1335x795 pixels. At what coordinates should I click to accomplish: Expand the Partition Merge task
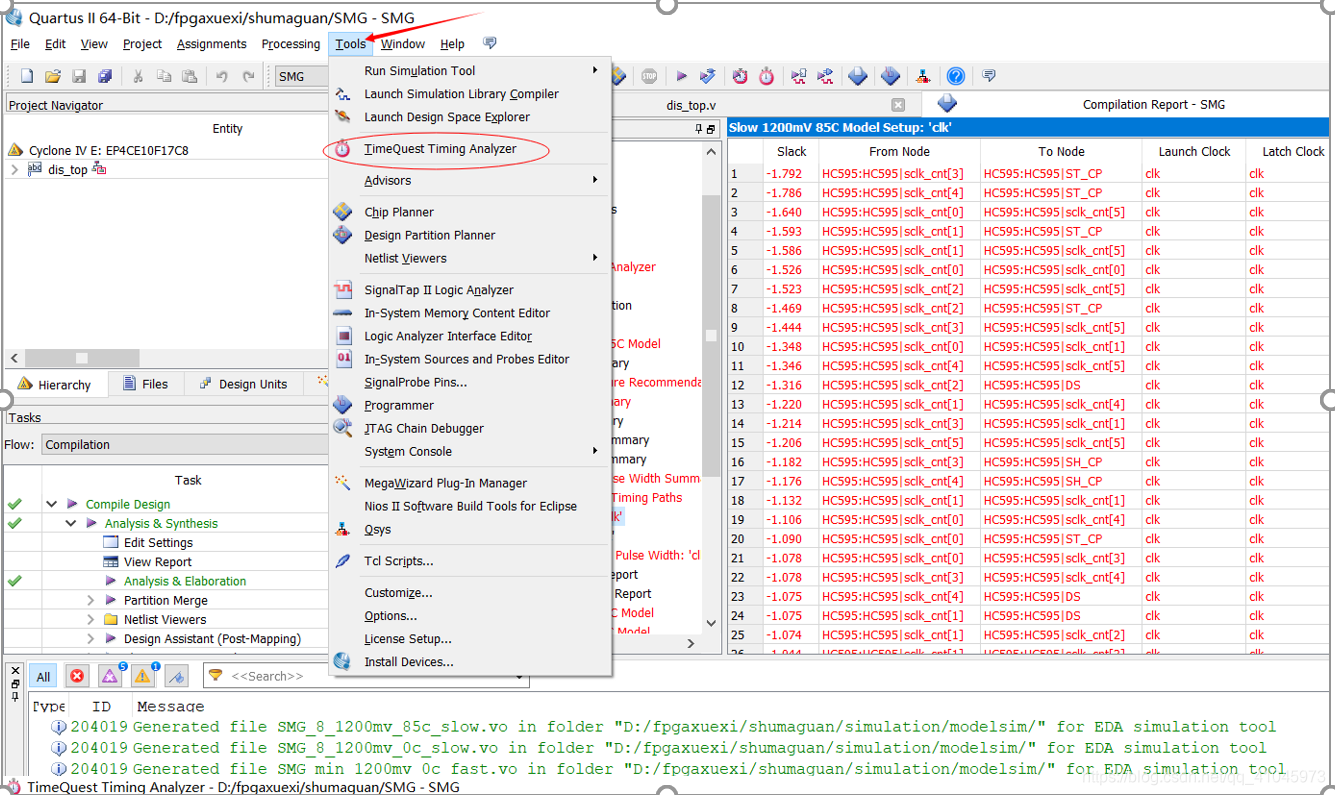[x=90, y=600]
